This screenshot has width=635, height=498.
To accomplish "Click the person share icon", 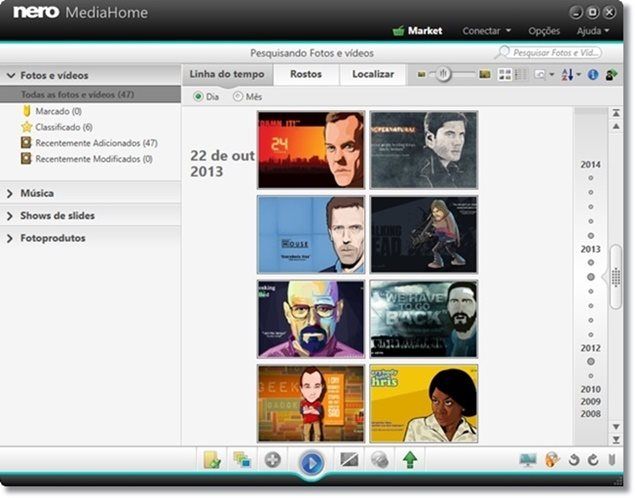I will point(611,74).
